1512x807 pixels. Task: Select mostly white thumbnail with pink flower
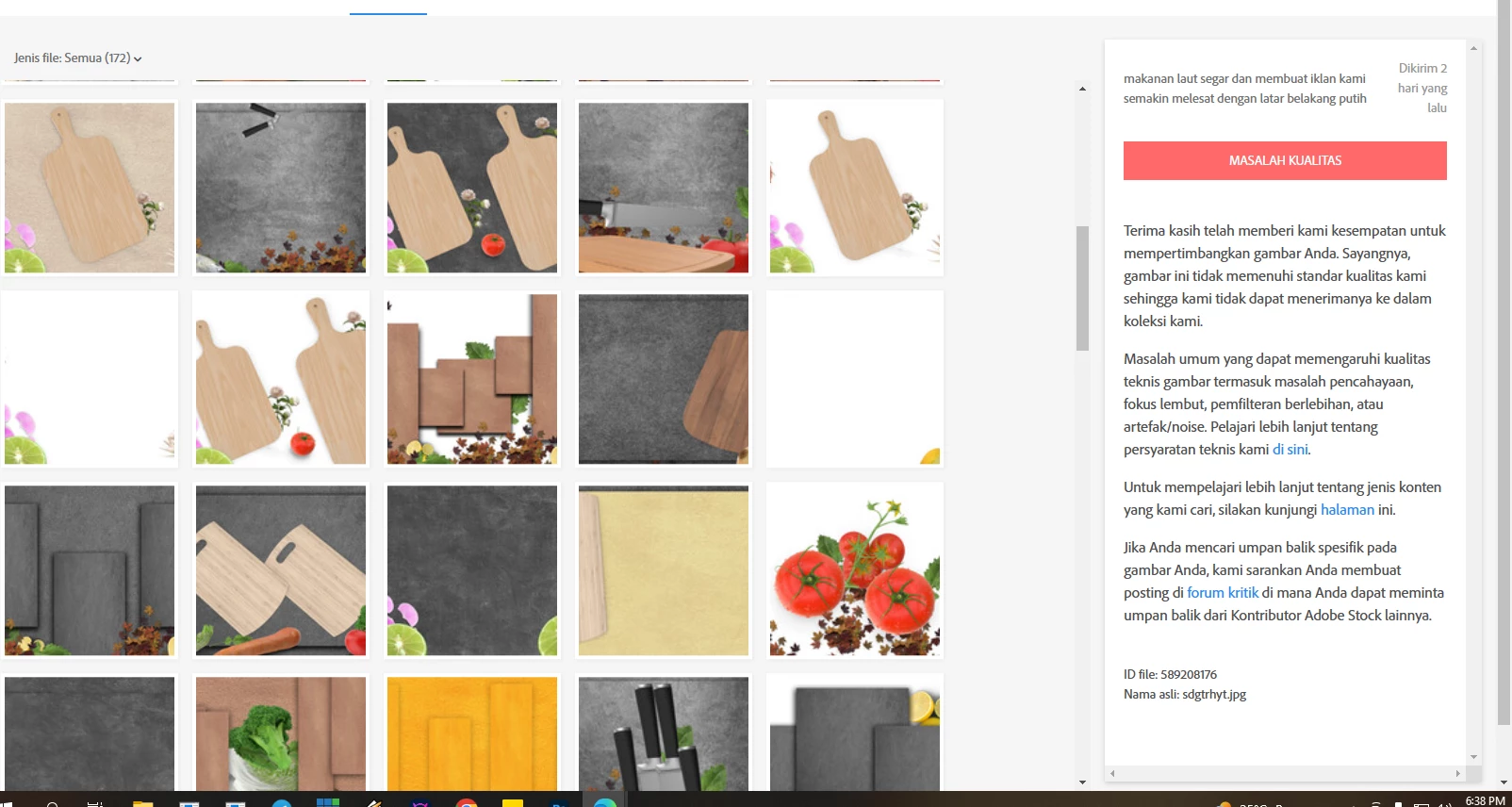tap(90, 379)
